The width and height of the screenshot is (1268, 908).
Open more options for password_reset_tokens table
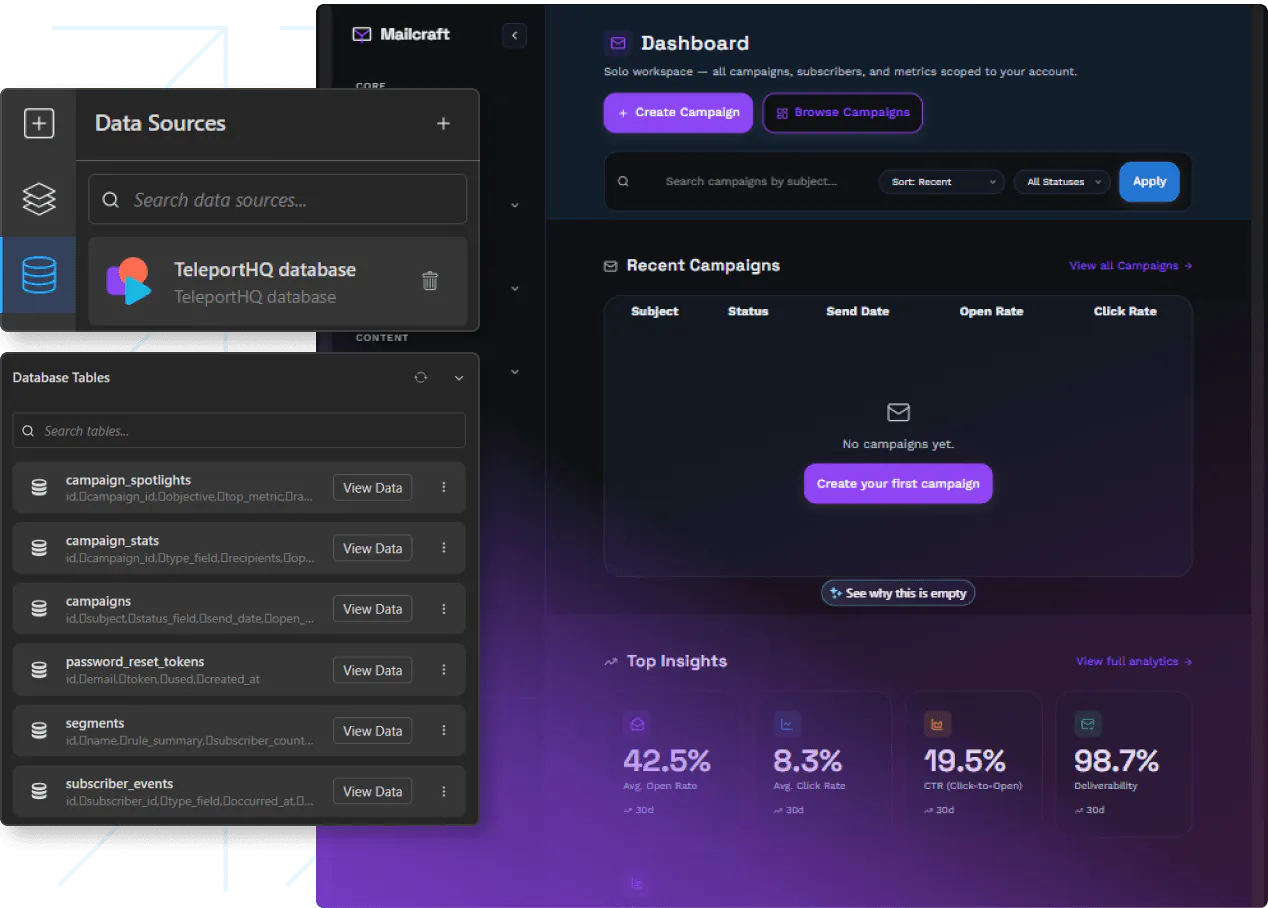click(x=444, y=670)
